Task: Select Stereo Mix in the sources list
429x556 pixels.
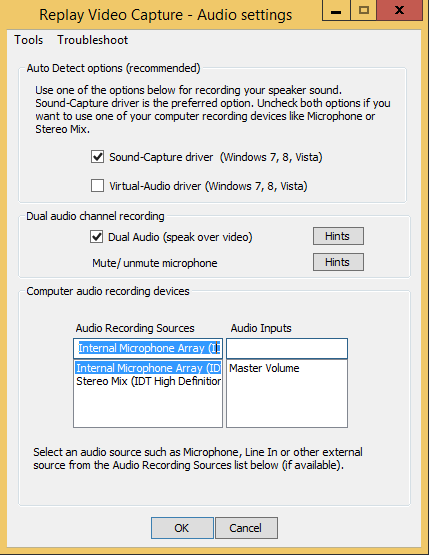Action: 148,381
